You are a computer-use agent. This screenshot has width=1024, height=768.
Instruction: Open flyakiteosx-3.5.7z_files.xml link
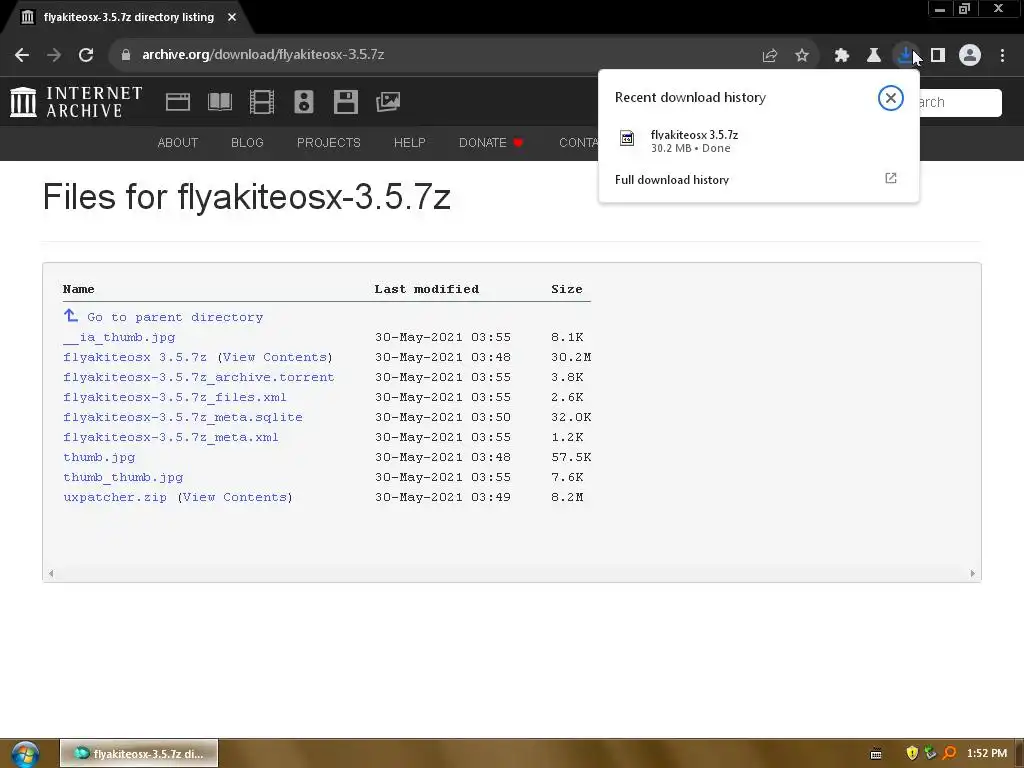pyautogui.click(x=174, y=397)
